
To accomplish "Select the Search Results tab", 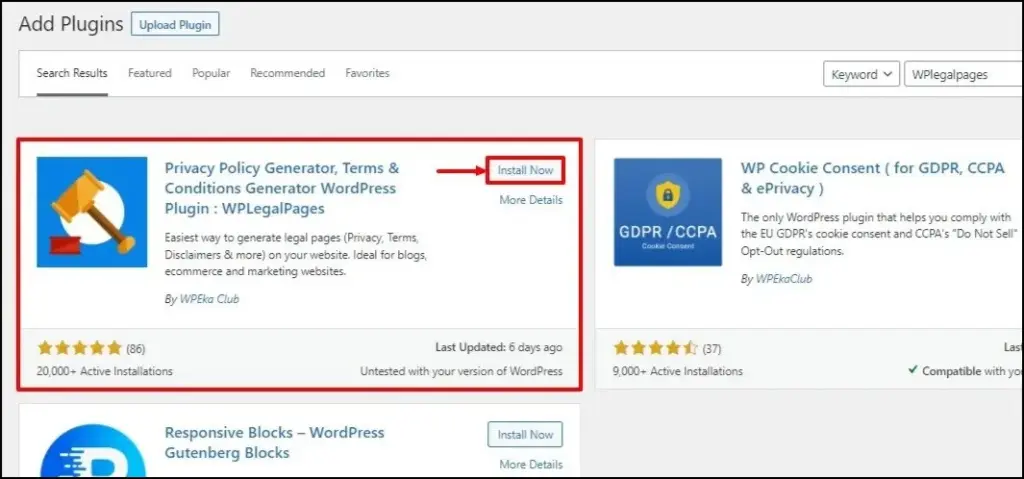I will (x=72, y=73).
